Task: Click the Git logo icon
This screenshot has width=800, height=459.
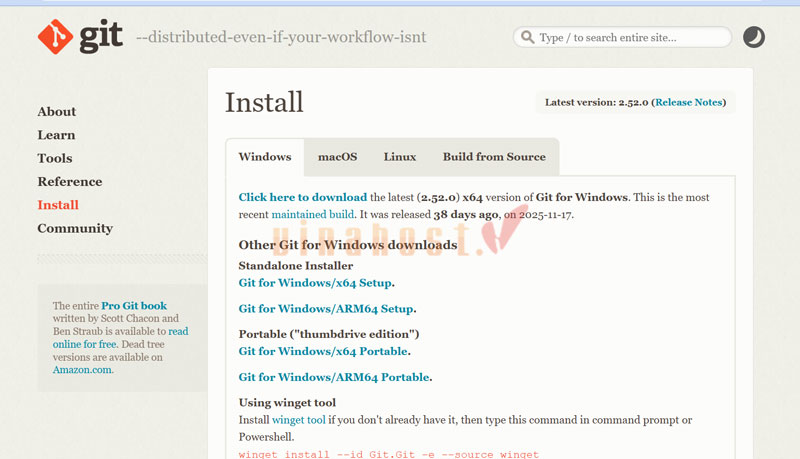Action: pyautogui.click(x=58, y=37)
